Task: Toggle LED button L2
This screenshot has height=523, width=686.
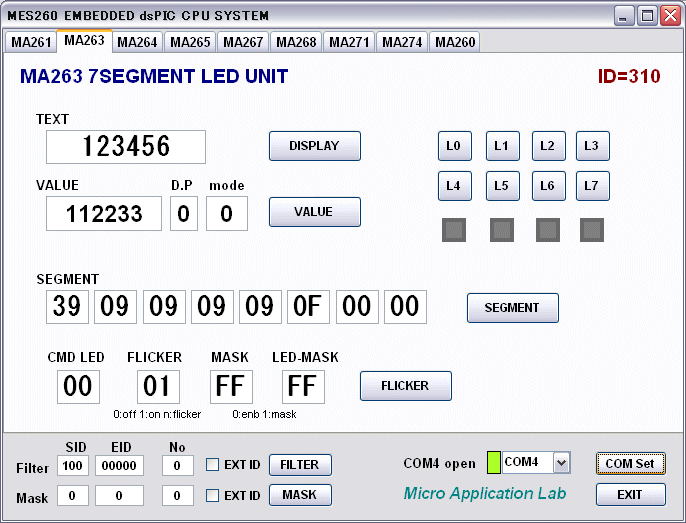Action: [549, 146]
